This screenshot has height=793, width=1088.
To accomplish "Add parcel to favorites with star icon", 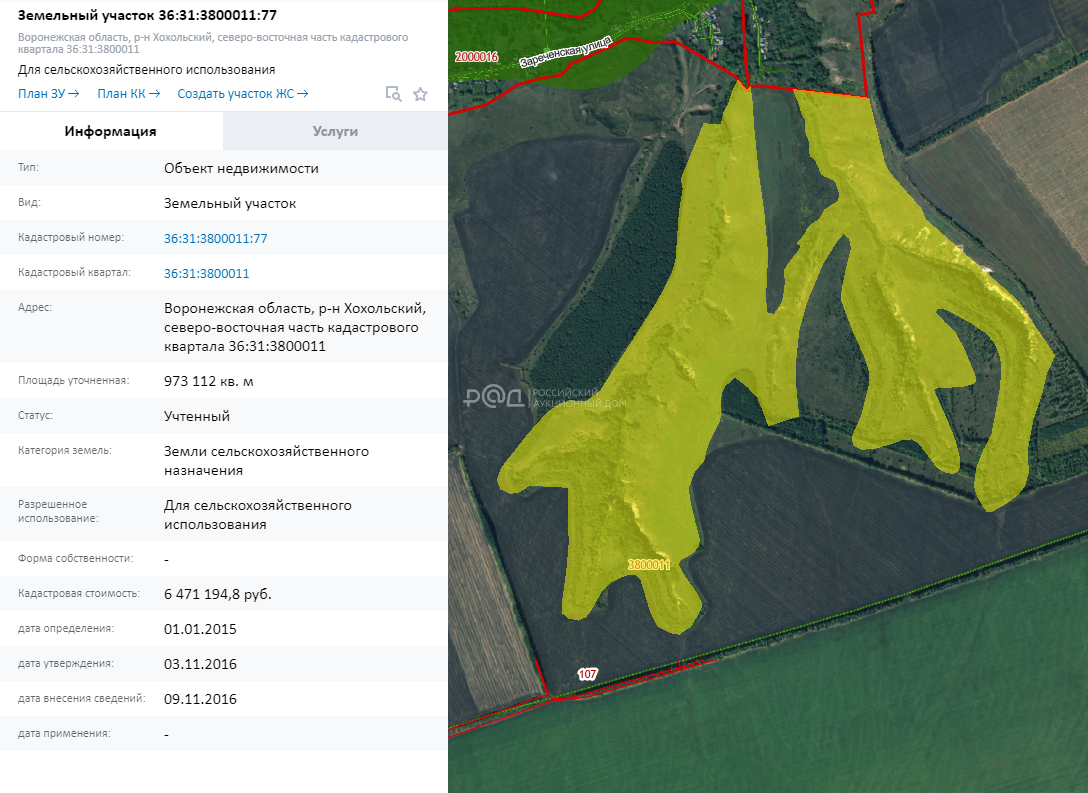I will coord(421,94).
